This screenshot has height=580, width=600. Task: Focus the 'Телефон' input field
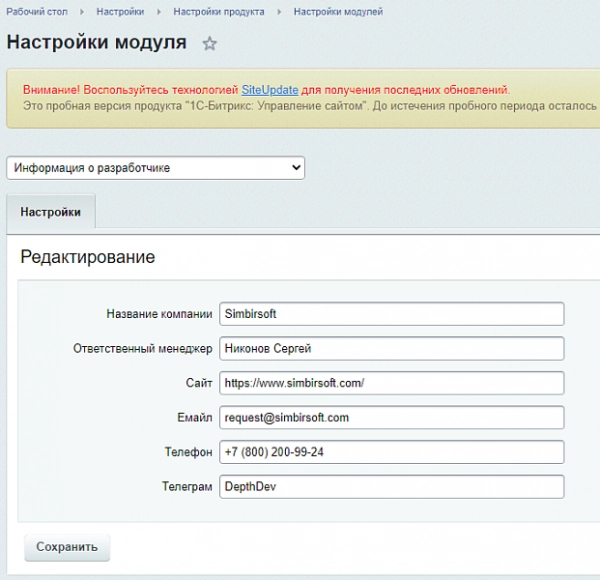(391, 452)
